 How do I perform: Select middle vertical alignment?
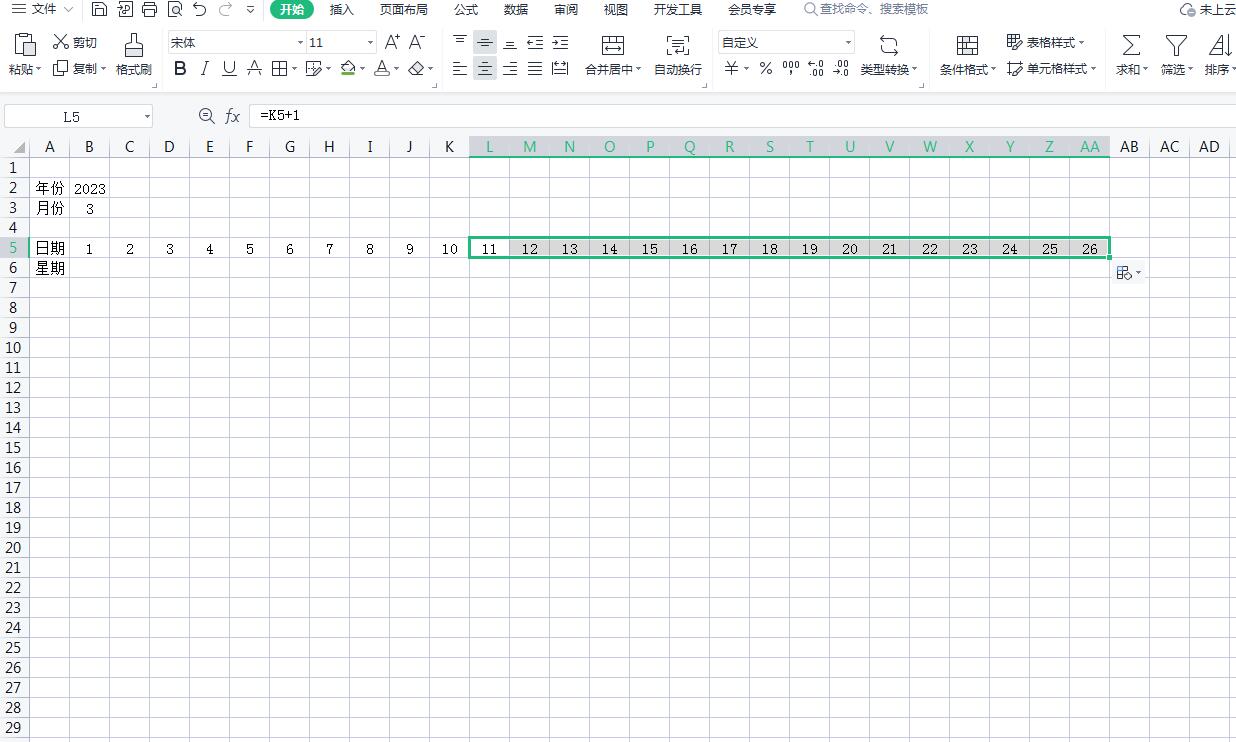click(485, 42)
